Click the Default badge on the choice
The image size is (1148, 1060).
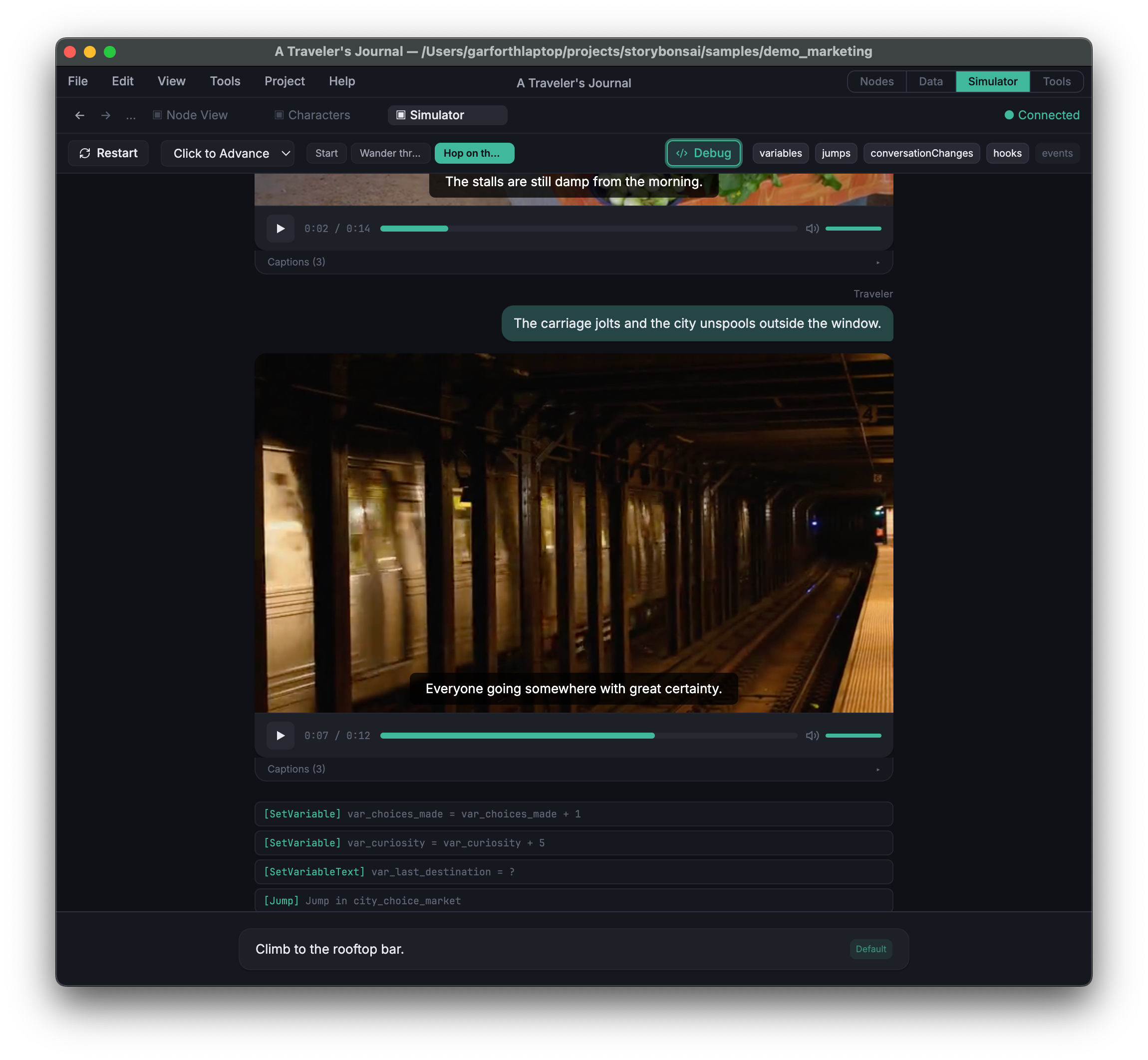coord(870,949)
